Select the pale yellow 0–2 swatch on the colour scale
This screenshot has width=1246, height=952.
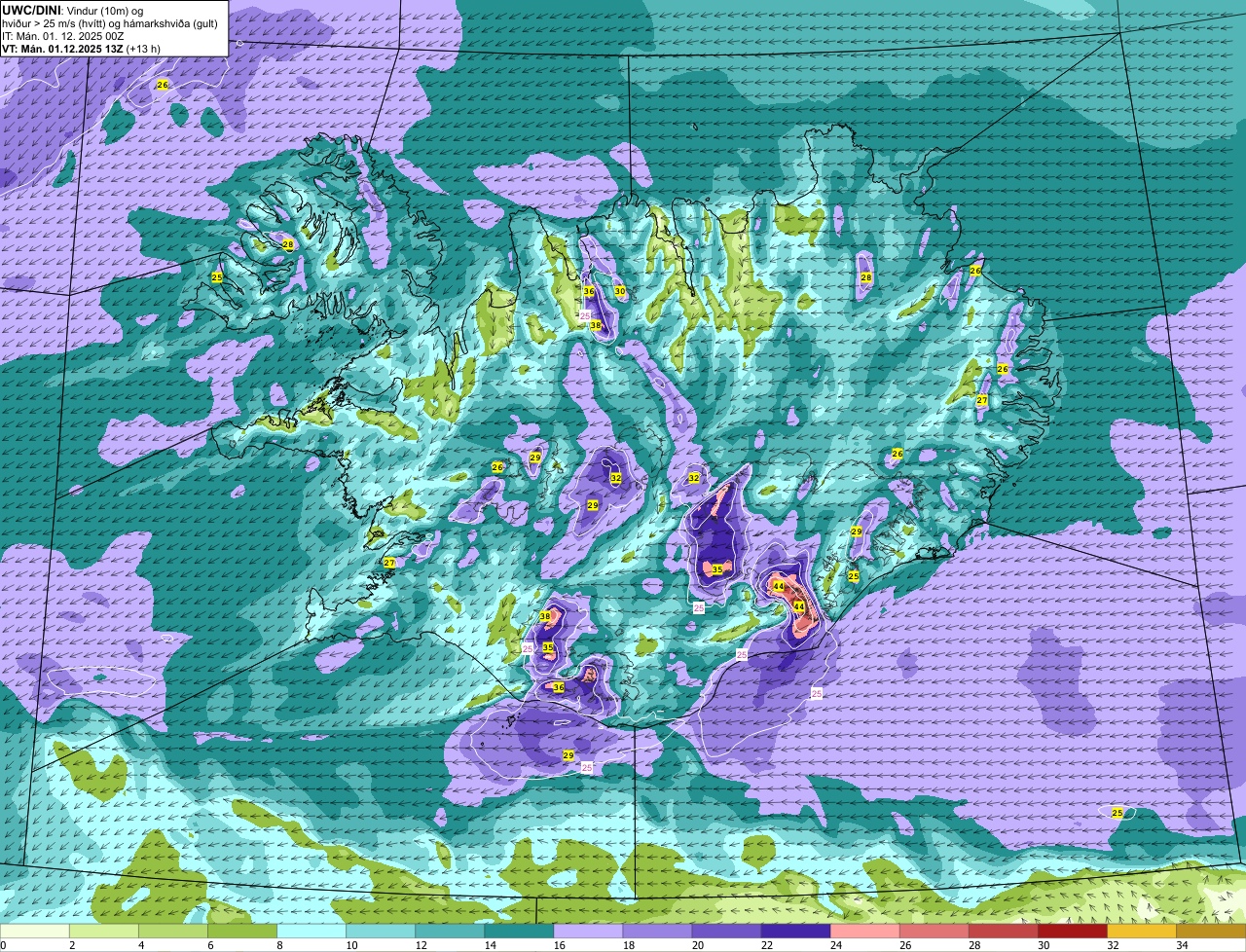pyautogui.click(x=35, y=931)
